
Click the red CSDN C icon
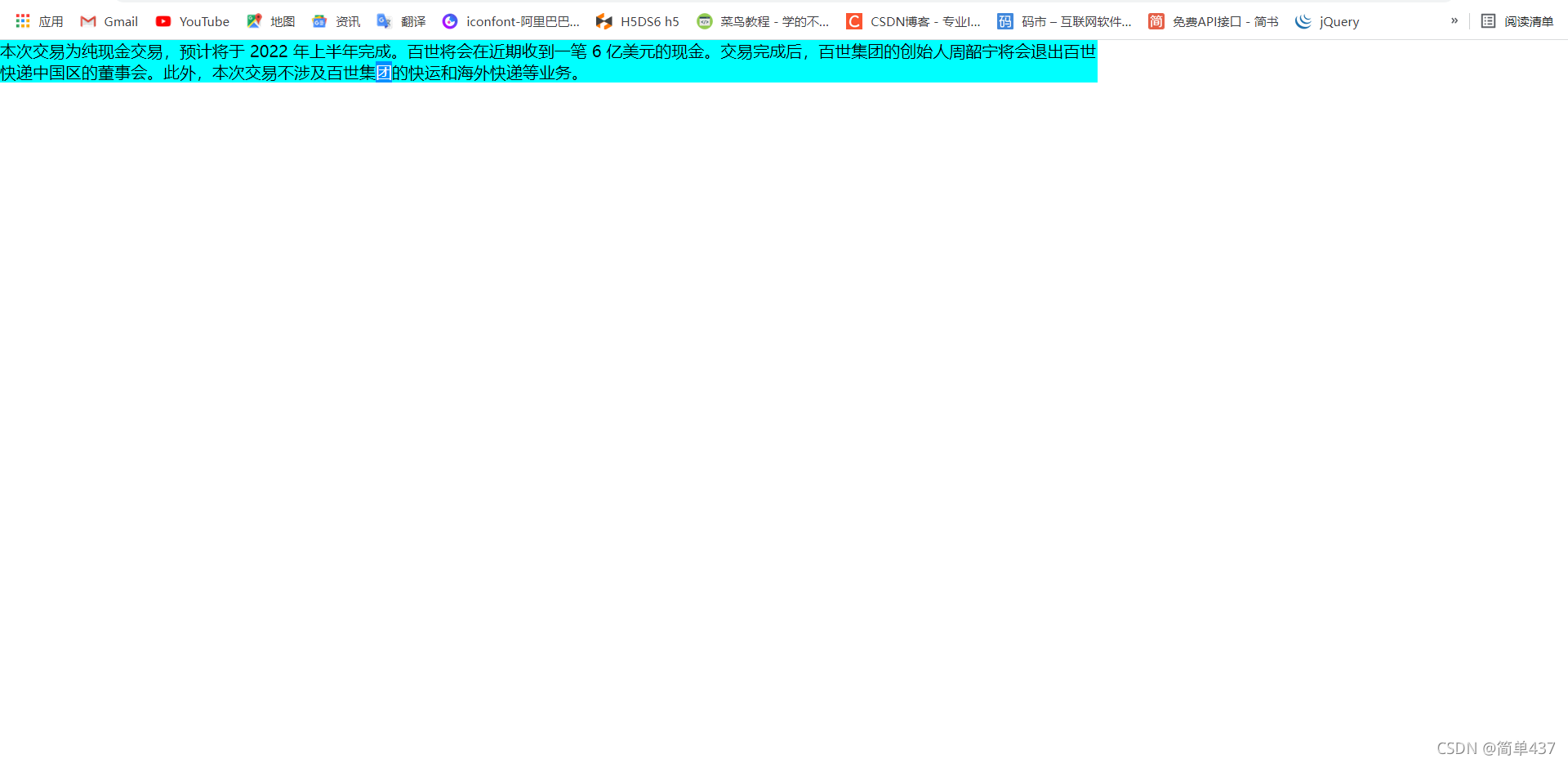click(x=854, y=21)
